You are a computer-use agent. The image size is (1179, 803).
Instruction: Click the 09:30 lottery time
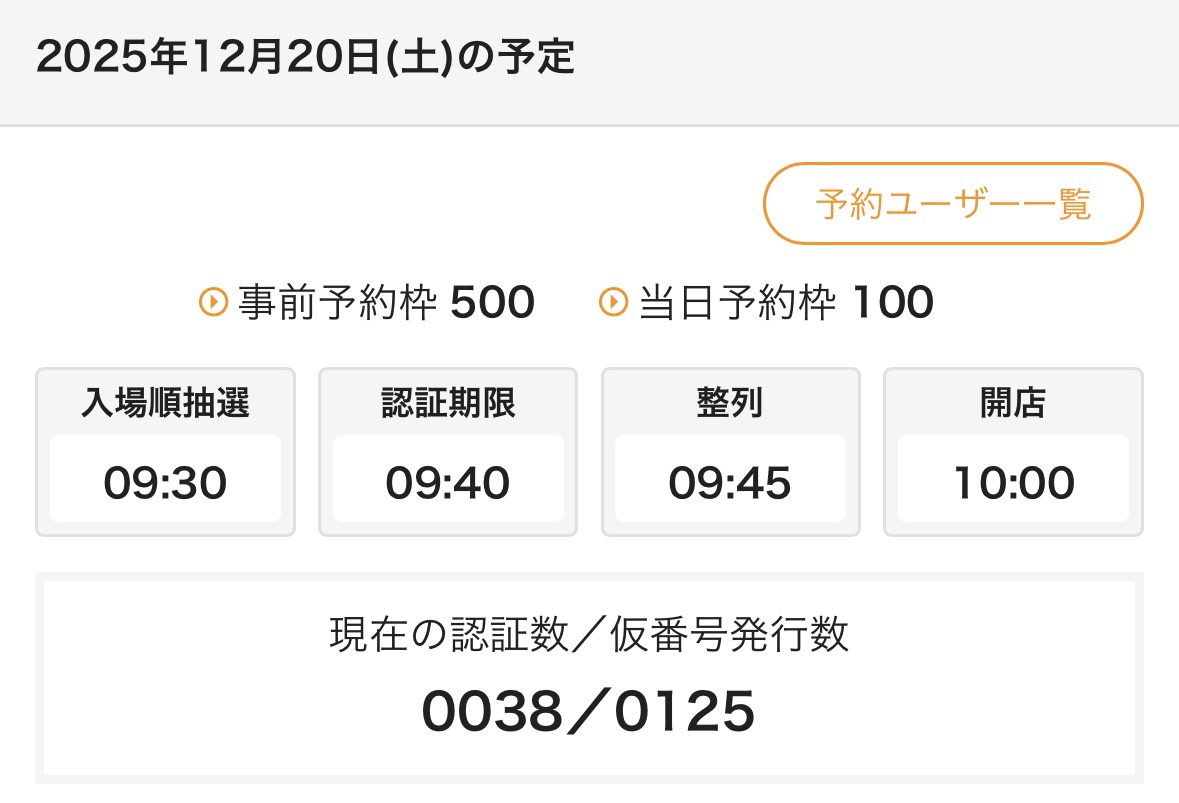[165, 484]
